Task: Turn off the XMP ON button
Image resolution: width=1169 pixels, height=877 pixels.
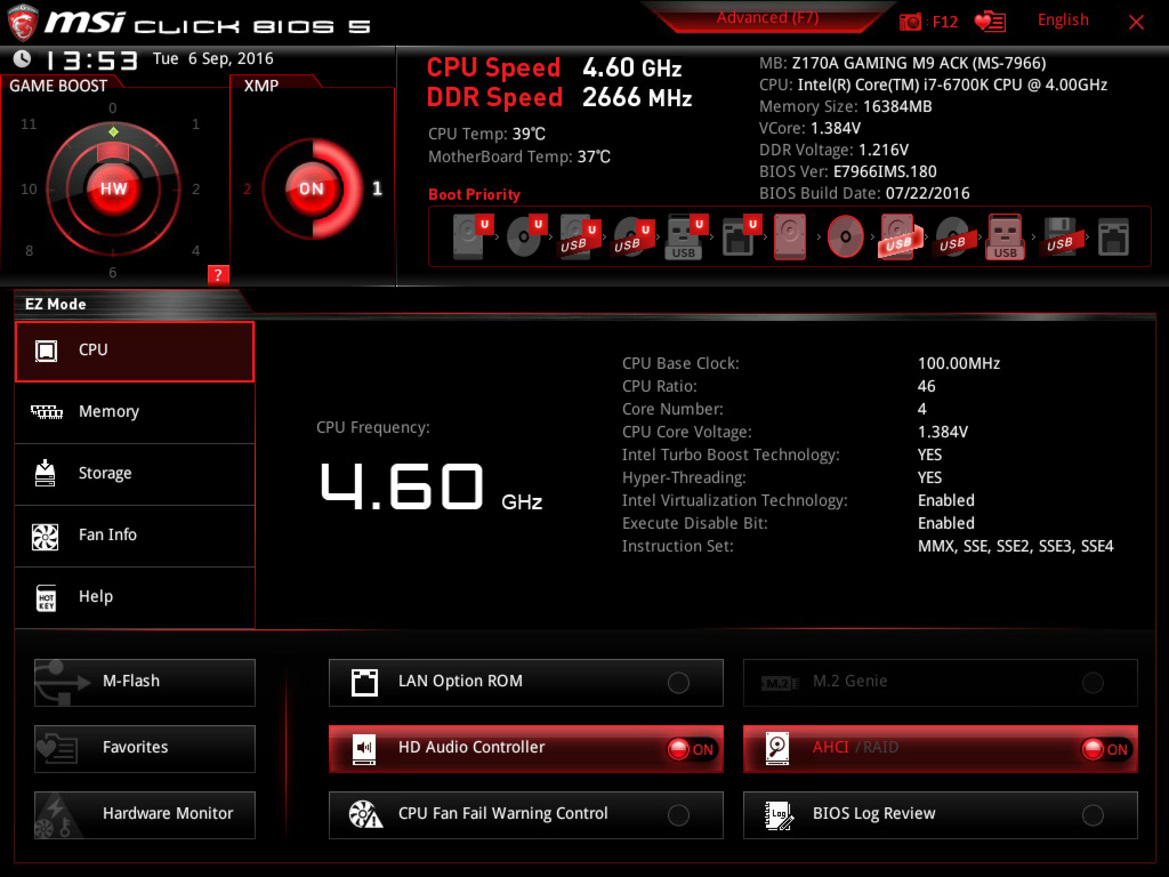Action: (312, 189)
